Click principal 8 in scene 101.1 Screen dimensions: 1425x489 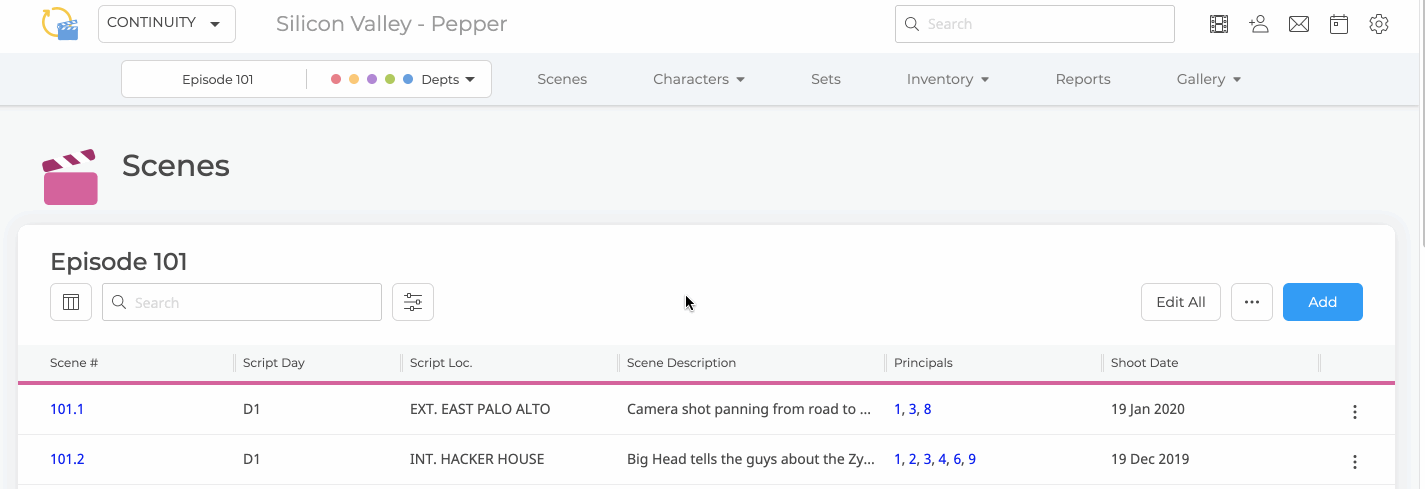(x=927, y=409)
